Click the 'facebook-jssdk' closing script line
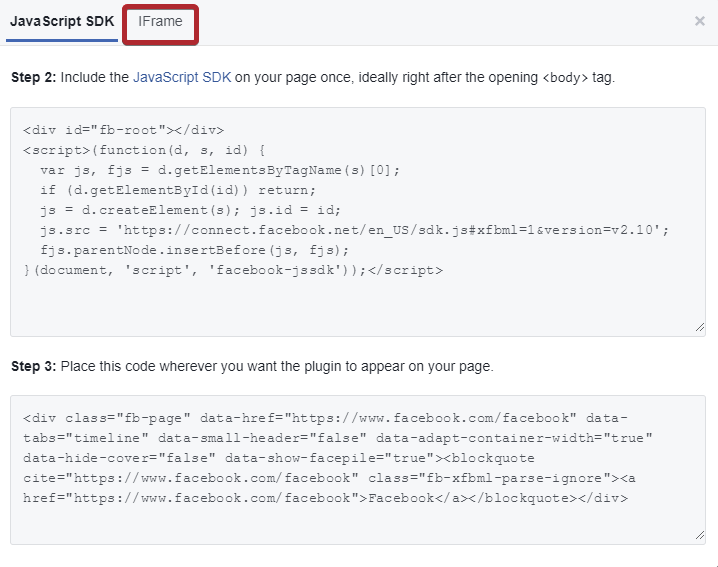 (233, 270)
